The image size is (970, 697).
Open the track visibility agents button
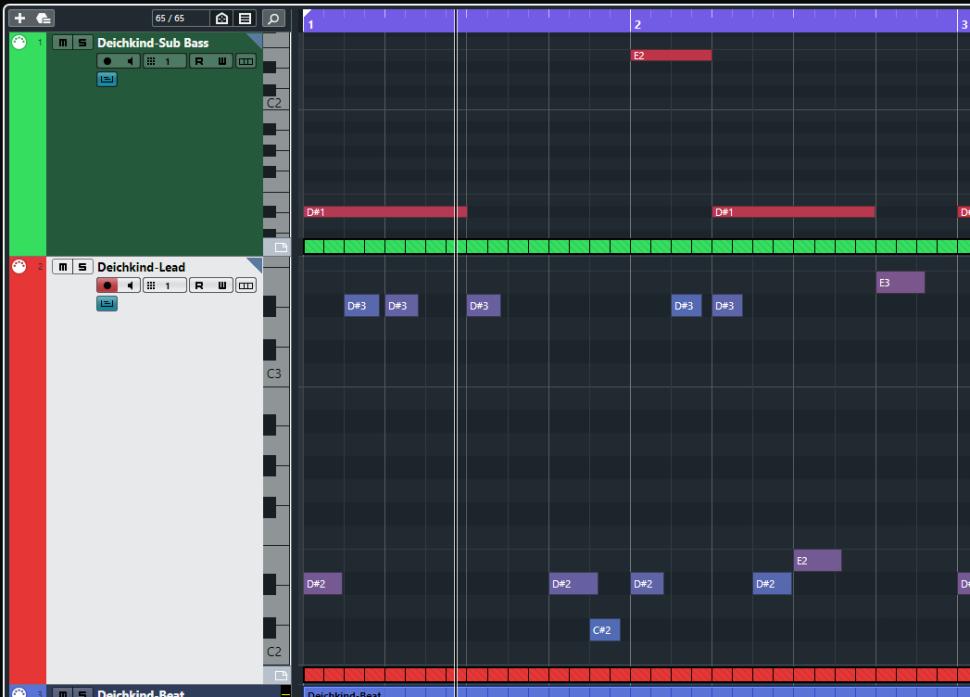click(x=224, y=18)
